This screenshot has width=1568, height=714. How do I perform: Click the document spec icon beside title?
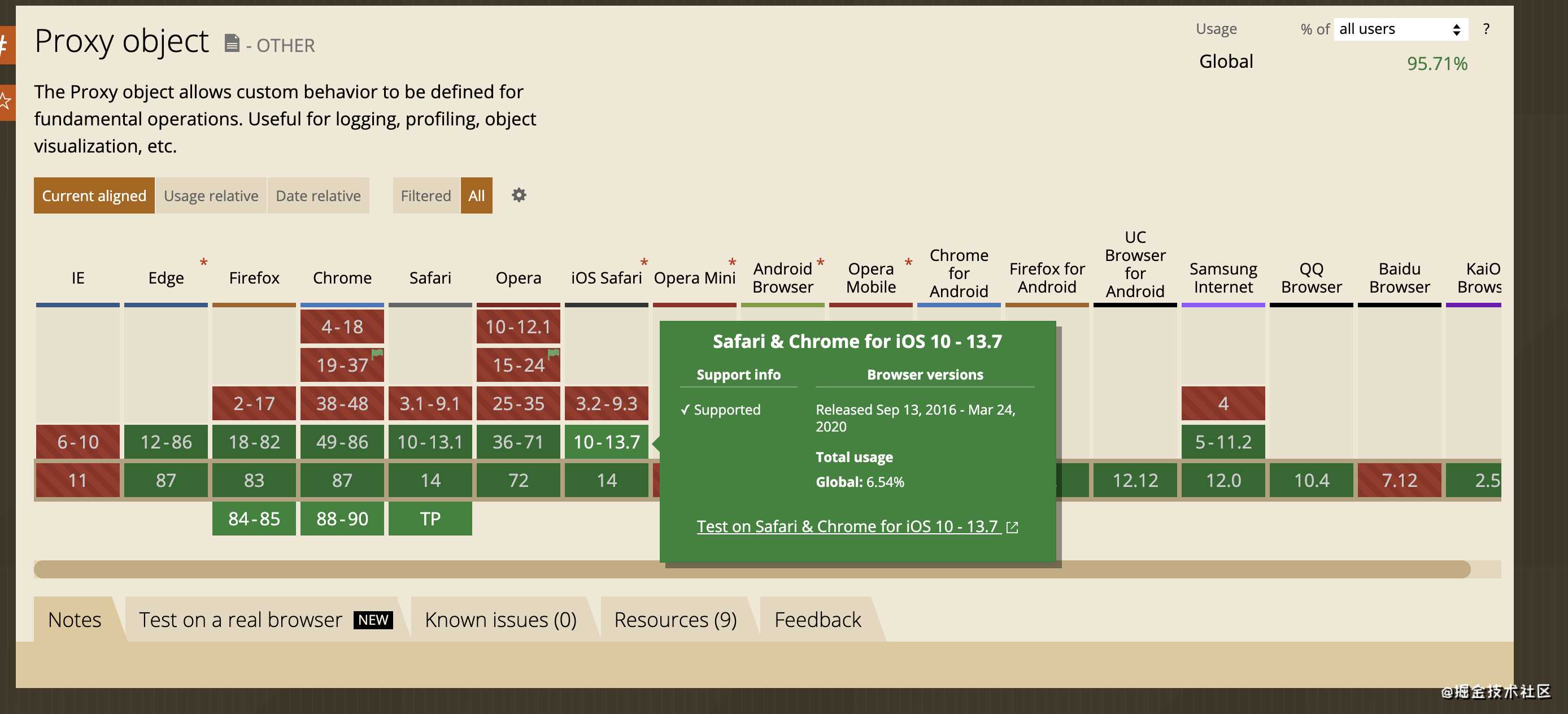pos(232,44)
